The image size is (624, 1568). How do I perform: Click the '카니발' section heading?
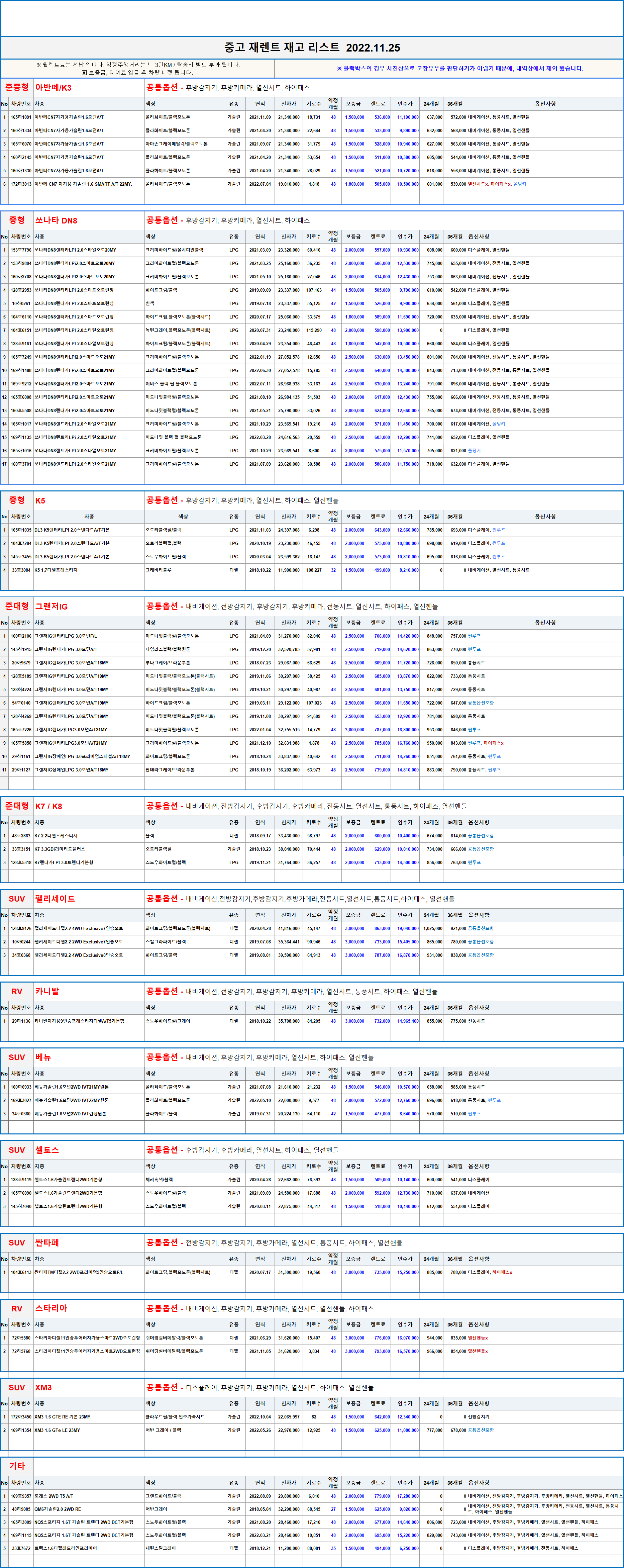[x=47, y=992]
